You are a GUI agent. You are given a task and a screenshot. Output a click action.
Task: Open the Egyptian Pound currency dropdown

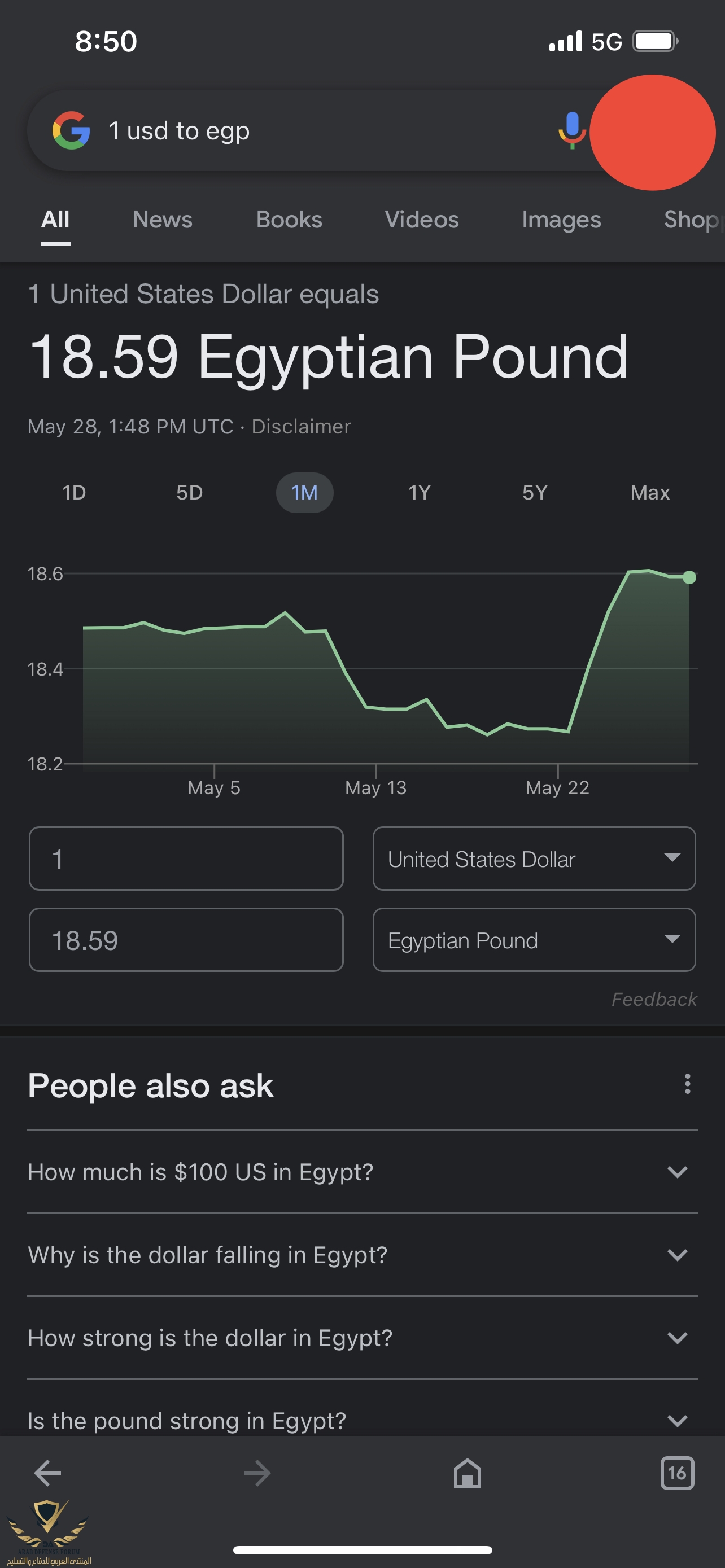534,940
